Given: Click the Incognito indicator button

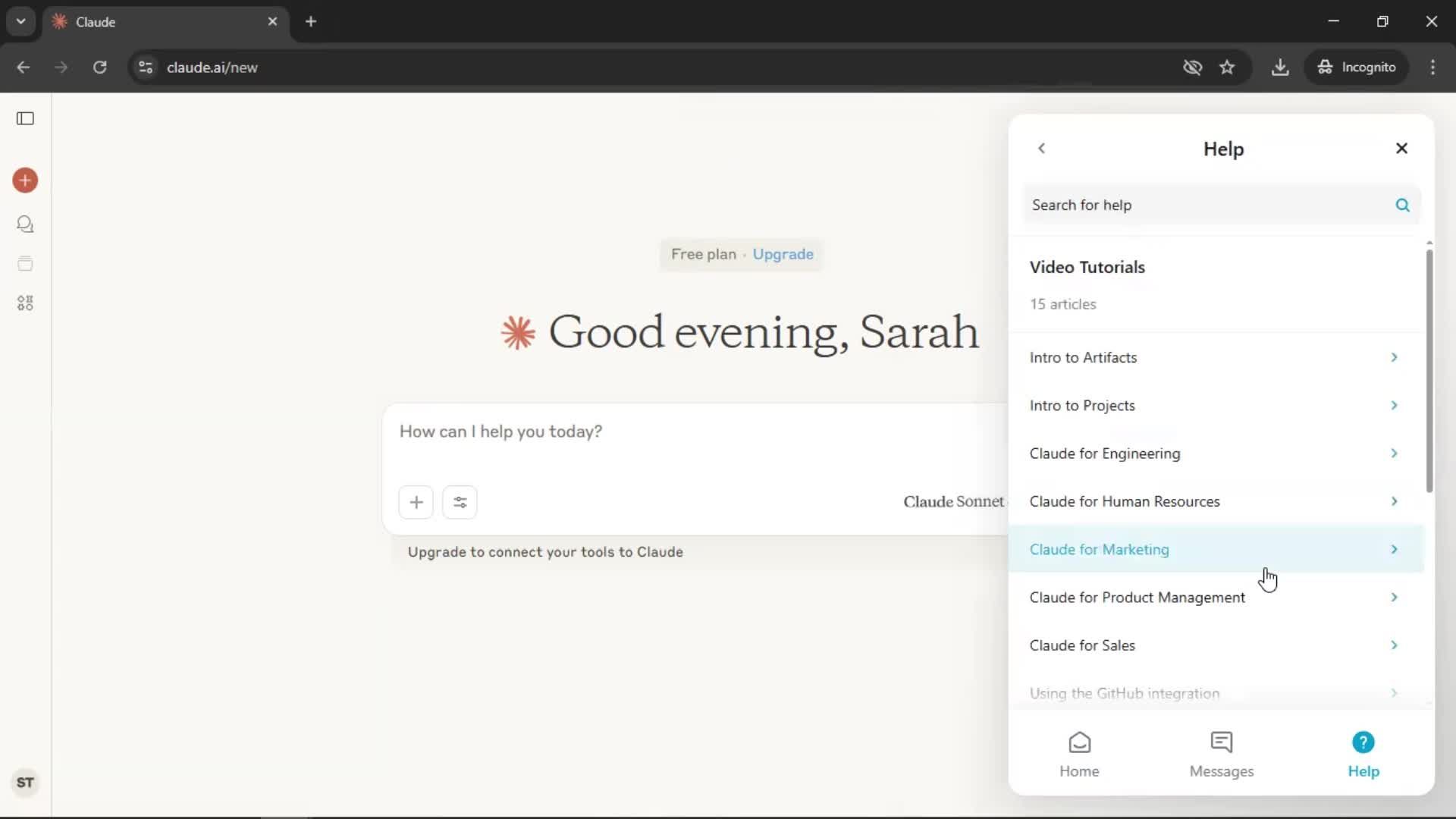Looking at the screenshot, I should pyautogui.click(x=1357, y=67).
